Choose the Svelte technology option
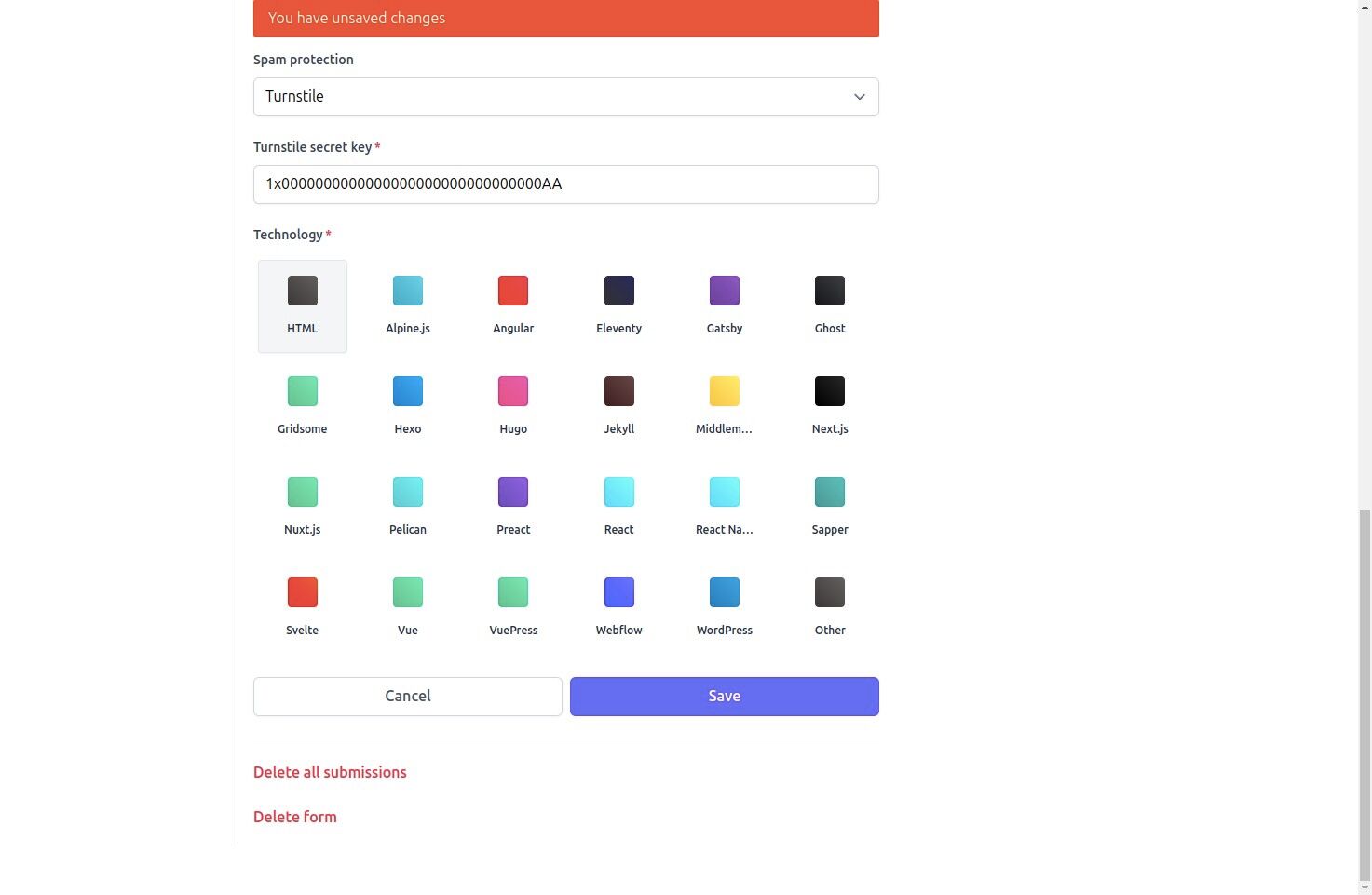This screenshot has width=1372, height=895. coord(302,604)
